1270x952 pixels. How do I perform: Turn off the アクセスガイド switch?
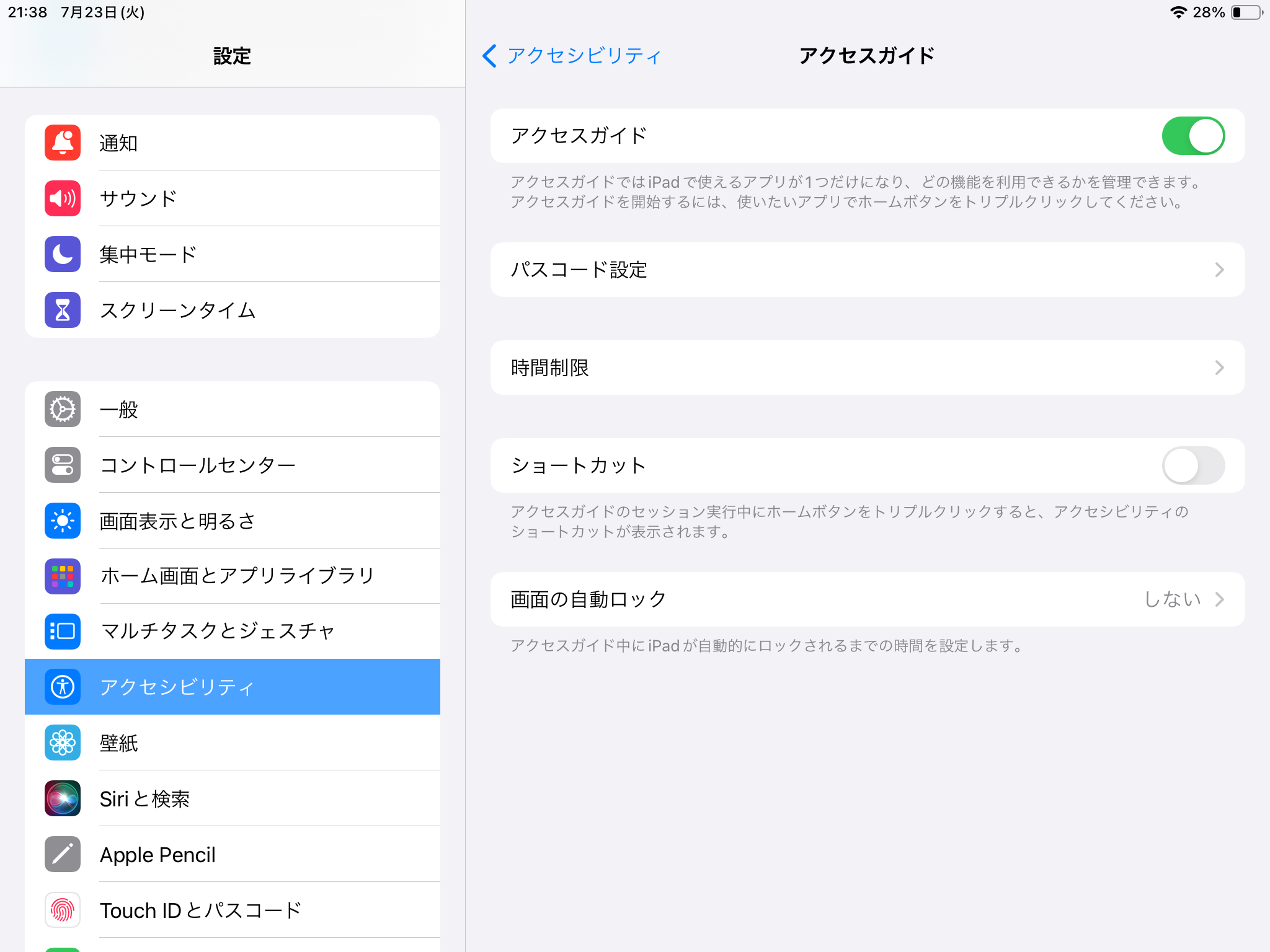coord(1192,136)
